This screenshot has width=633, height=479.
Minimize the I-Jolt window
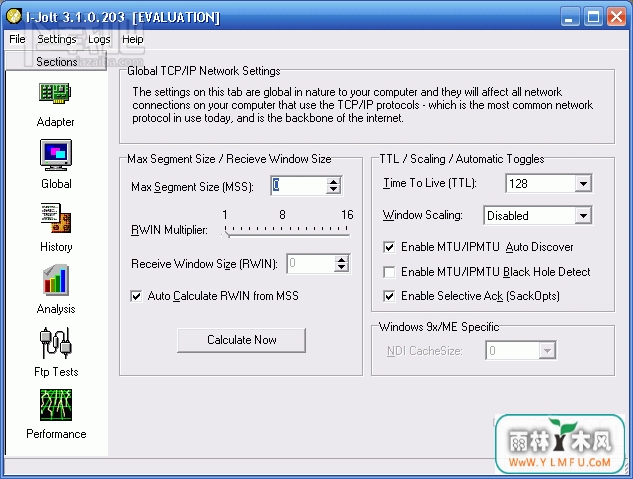click(x=569, y=17)
